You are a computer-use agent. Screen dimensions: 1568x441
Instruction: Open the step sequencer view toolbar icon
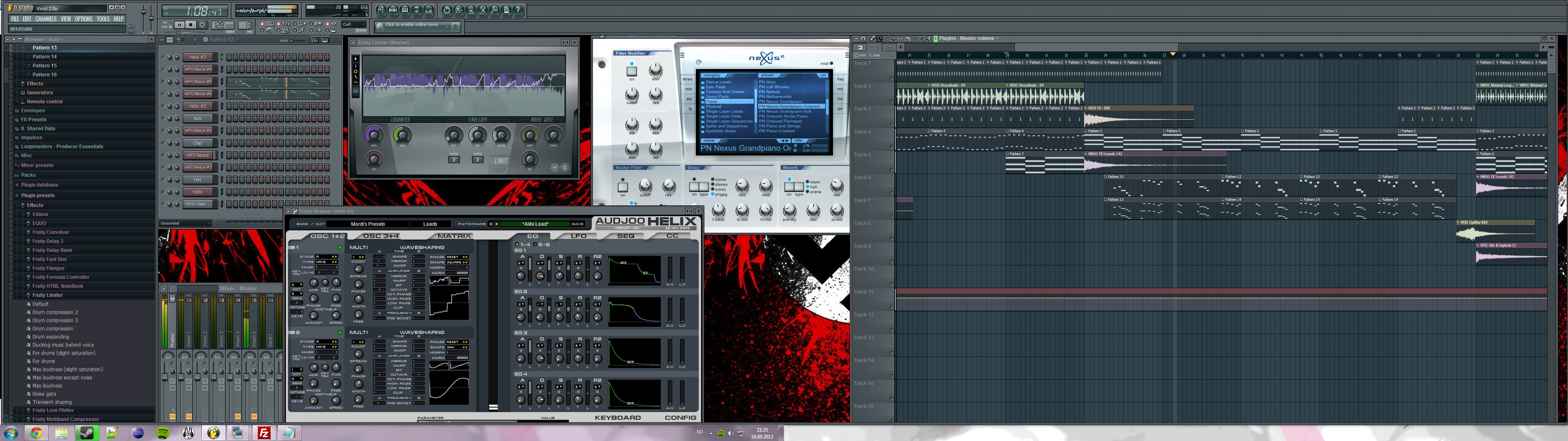[393, 10]
